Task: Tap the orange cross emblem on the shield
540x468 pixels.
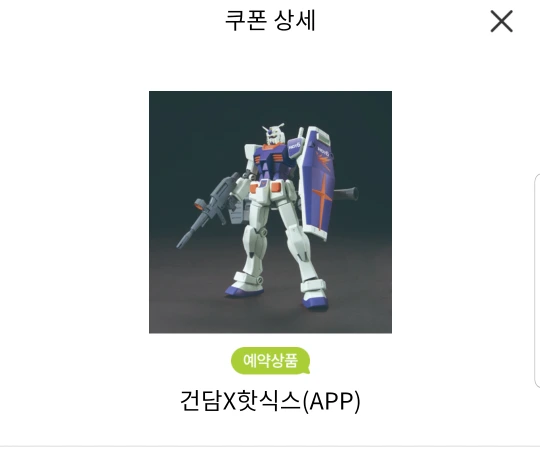Action: (x=323, y=200)
